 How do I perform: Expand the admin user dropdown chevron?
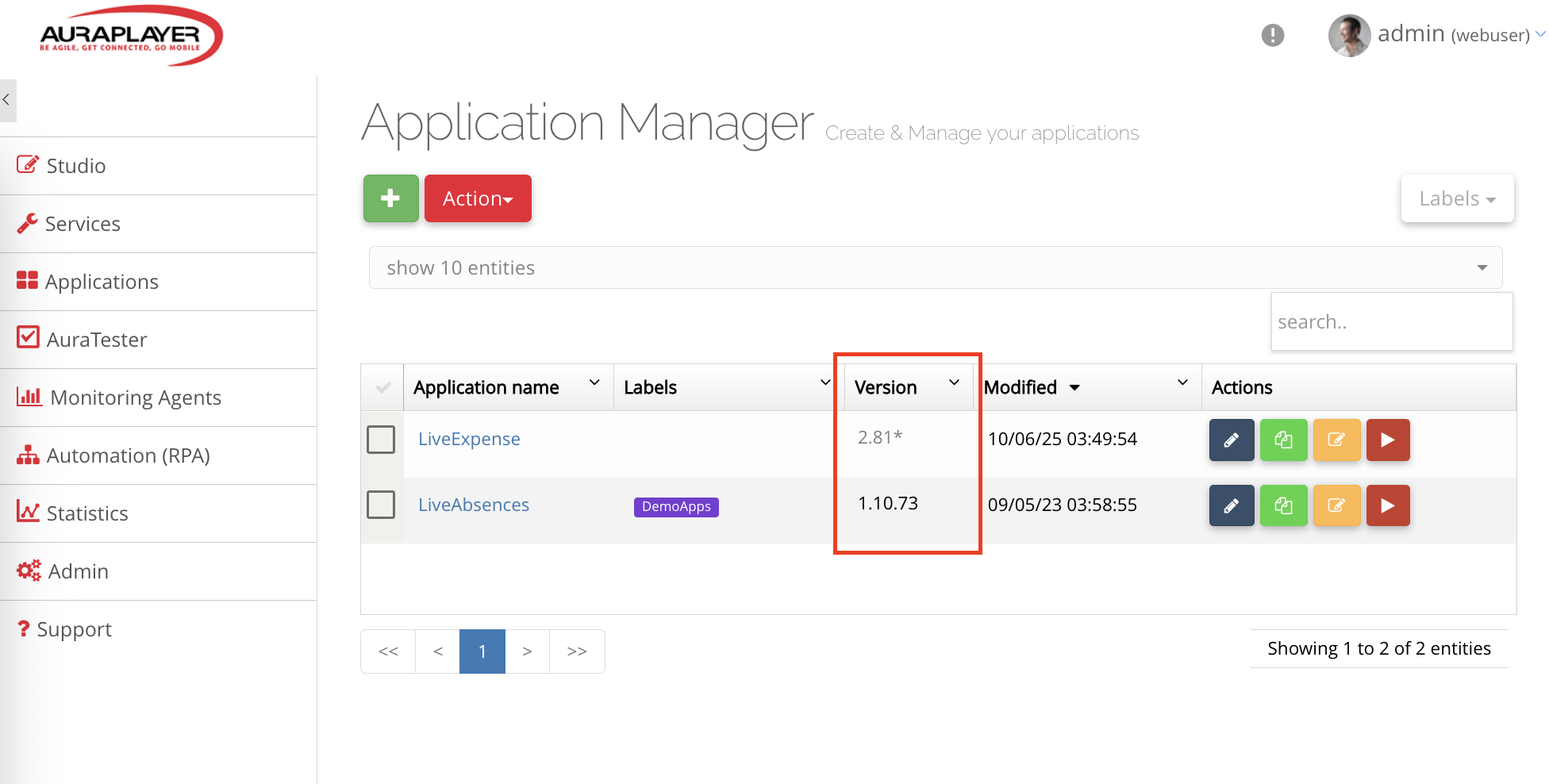[x=1540, y=34]
